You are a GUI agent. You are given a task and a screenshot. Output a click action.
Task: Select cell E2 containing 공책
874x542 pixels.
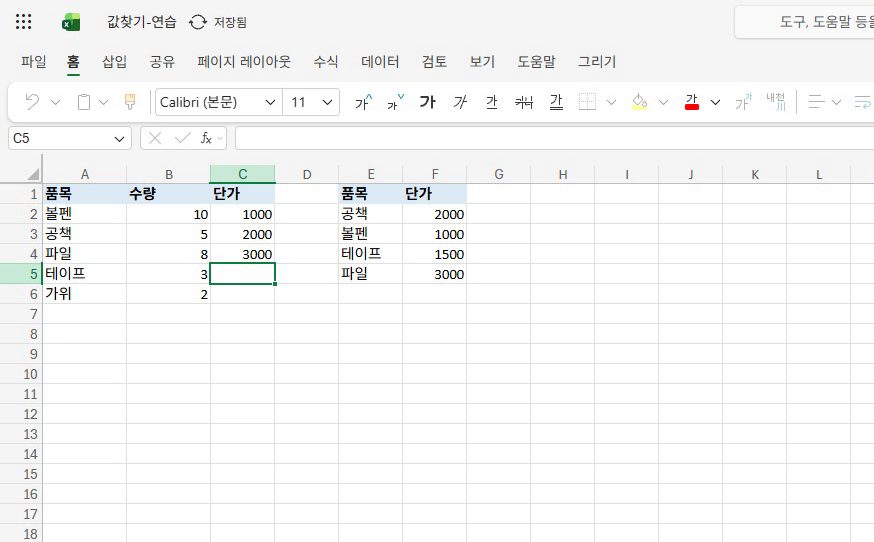[370, 214]
